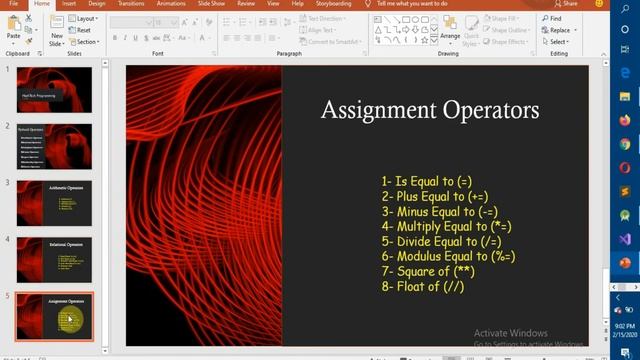Open the Select dropdown in Editing

556,41
